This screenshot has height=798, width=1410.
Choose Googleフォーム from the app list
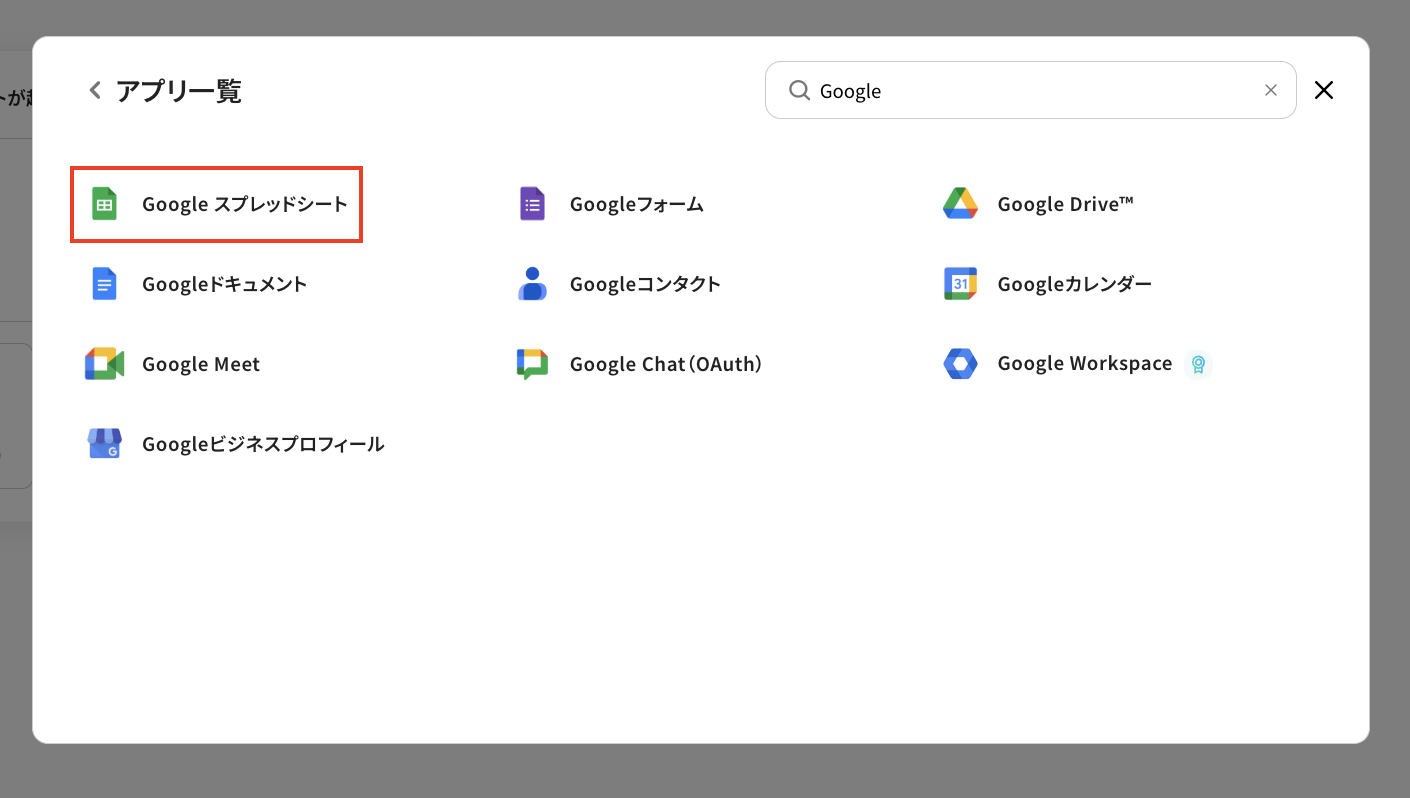point(636,204)
